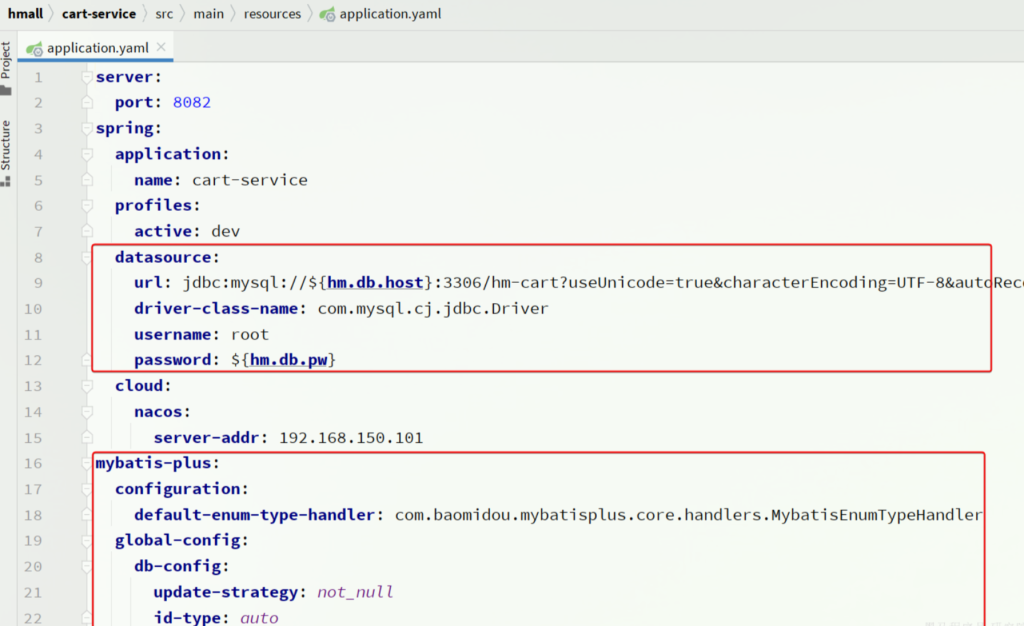This screenshot has width=1024, height=626.
Task: Collapse the cloud block fold marker
Action: tap(88, 386)
